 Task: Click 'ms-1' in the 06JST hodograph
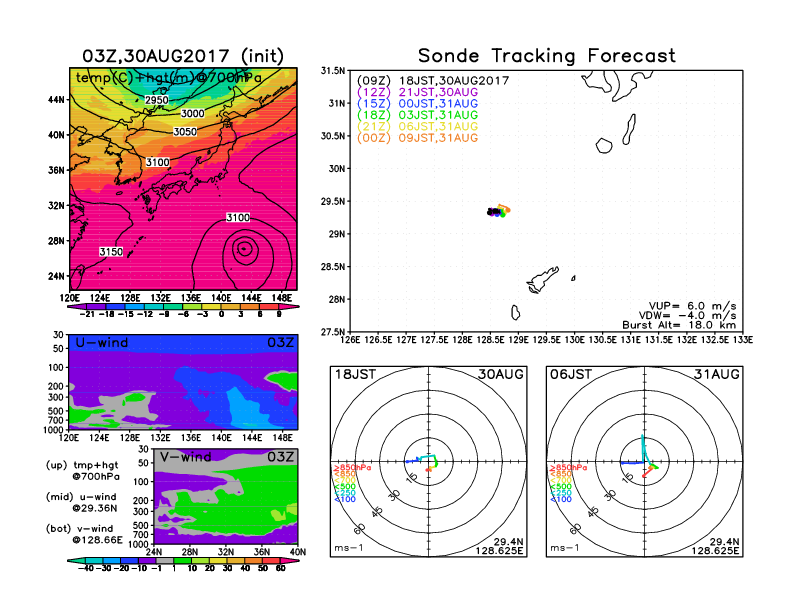(564, 548)
